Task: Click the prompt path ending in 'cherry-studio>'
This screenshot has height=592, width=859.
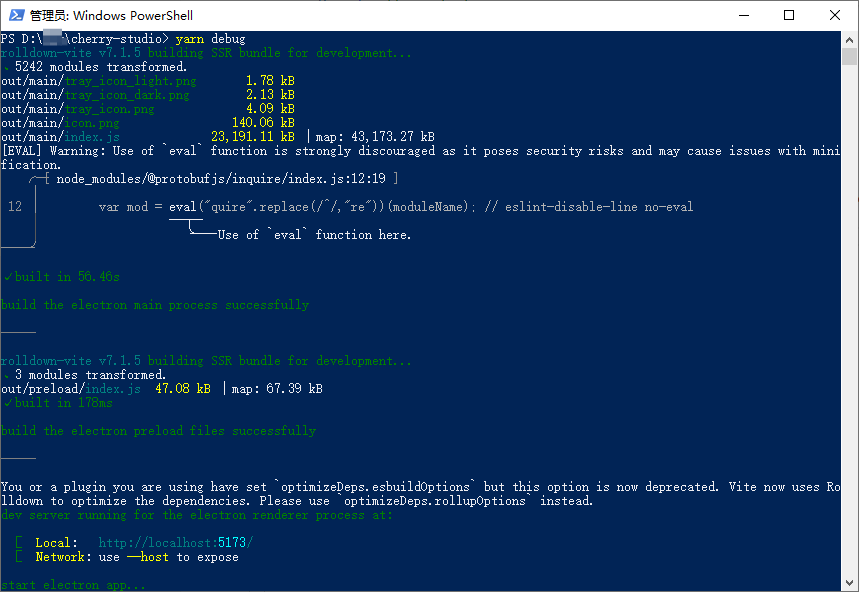Action: (85, 39)
